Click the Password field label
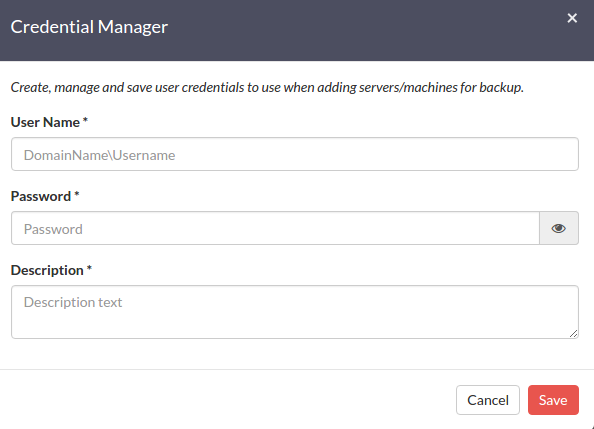This screenshot has height=429, width=594. tap(41, 196)
